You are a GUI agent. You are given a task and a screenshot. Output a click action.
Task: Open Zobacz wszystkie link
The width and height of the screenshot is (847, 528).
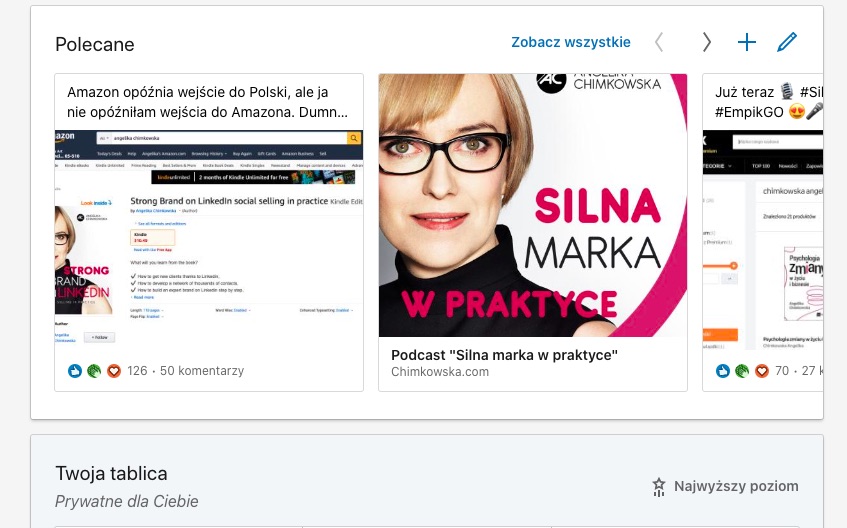point(570,42)
